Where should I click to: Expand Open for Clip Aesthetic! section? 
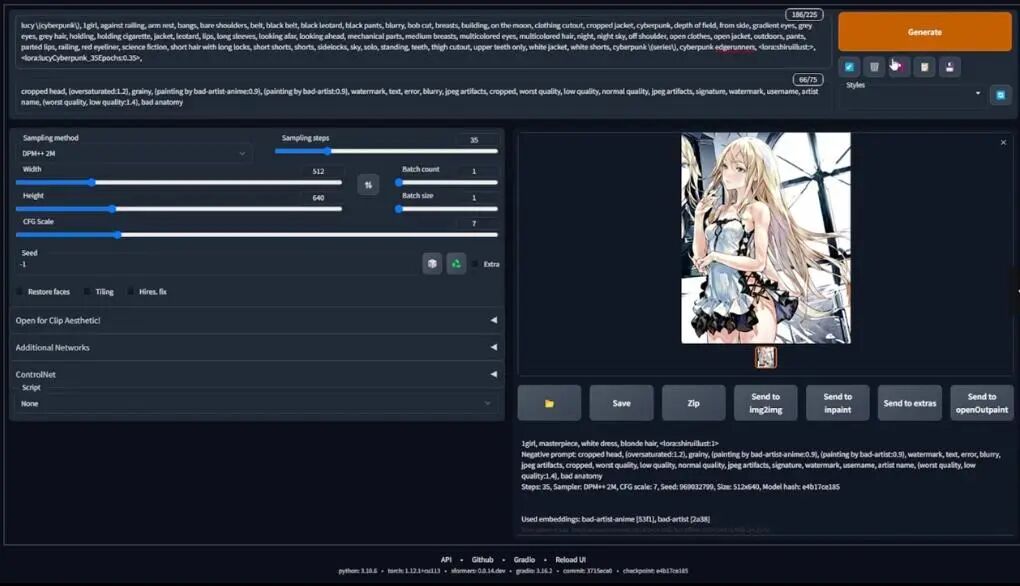pos(256,320)
